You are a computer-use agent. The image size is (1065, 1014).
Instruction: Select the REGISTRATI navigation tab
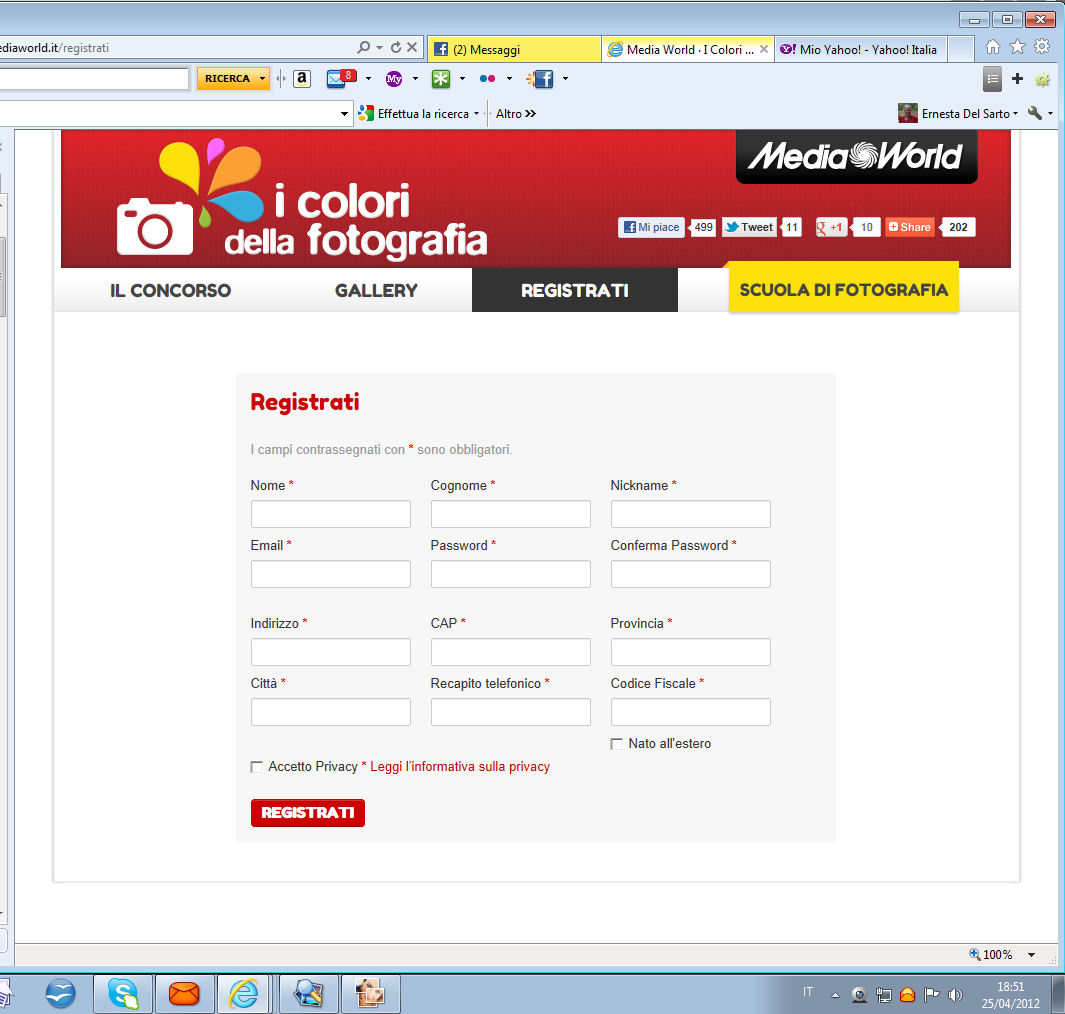click(575, 291)
